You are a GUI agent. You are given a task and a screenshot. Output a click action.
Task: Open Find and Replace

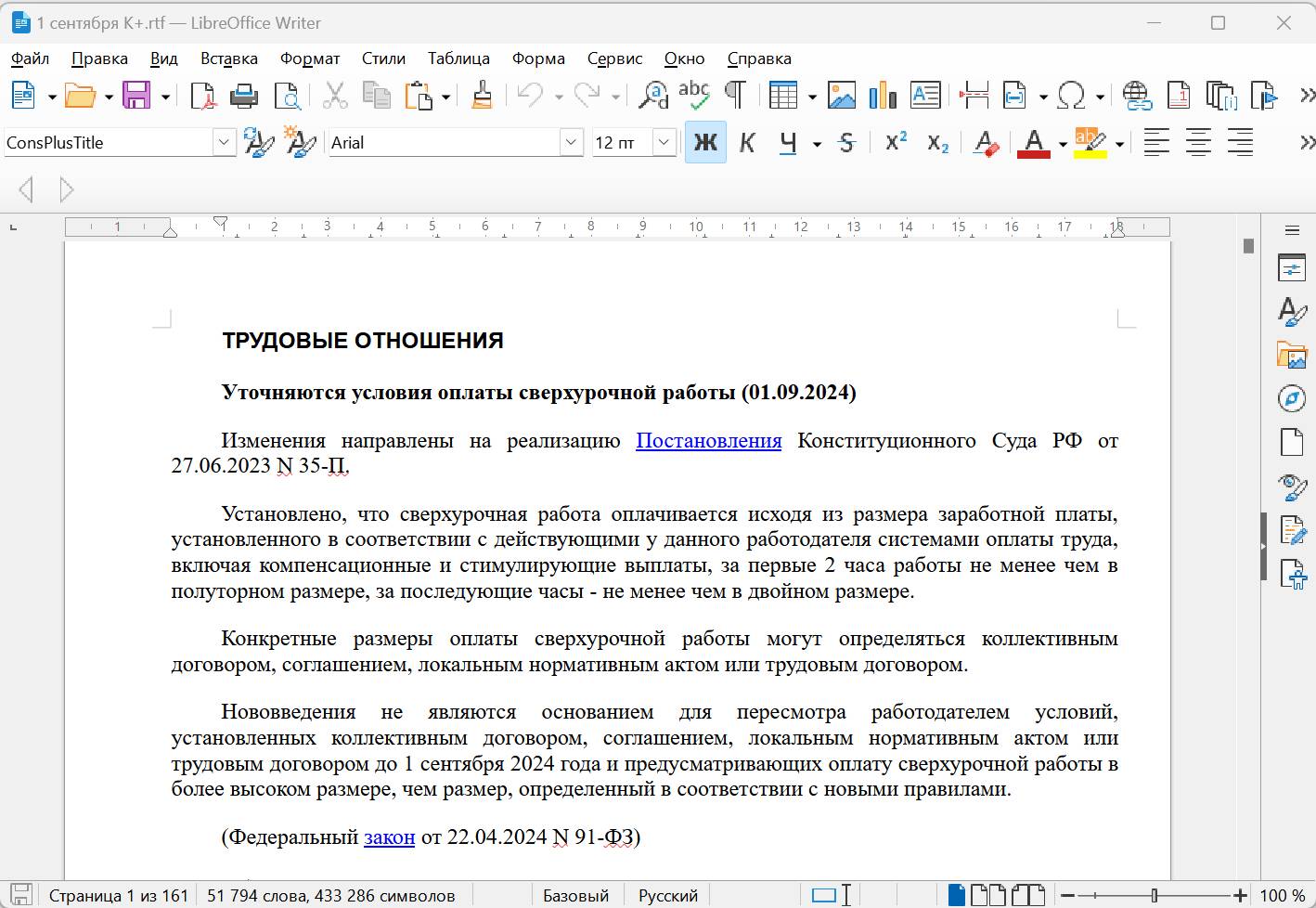click(653, 95)
